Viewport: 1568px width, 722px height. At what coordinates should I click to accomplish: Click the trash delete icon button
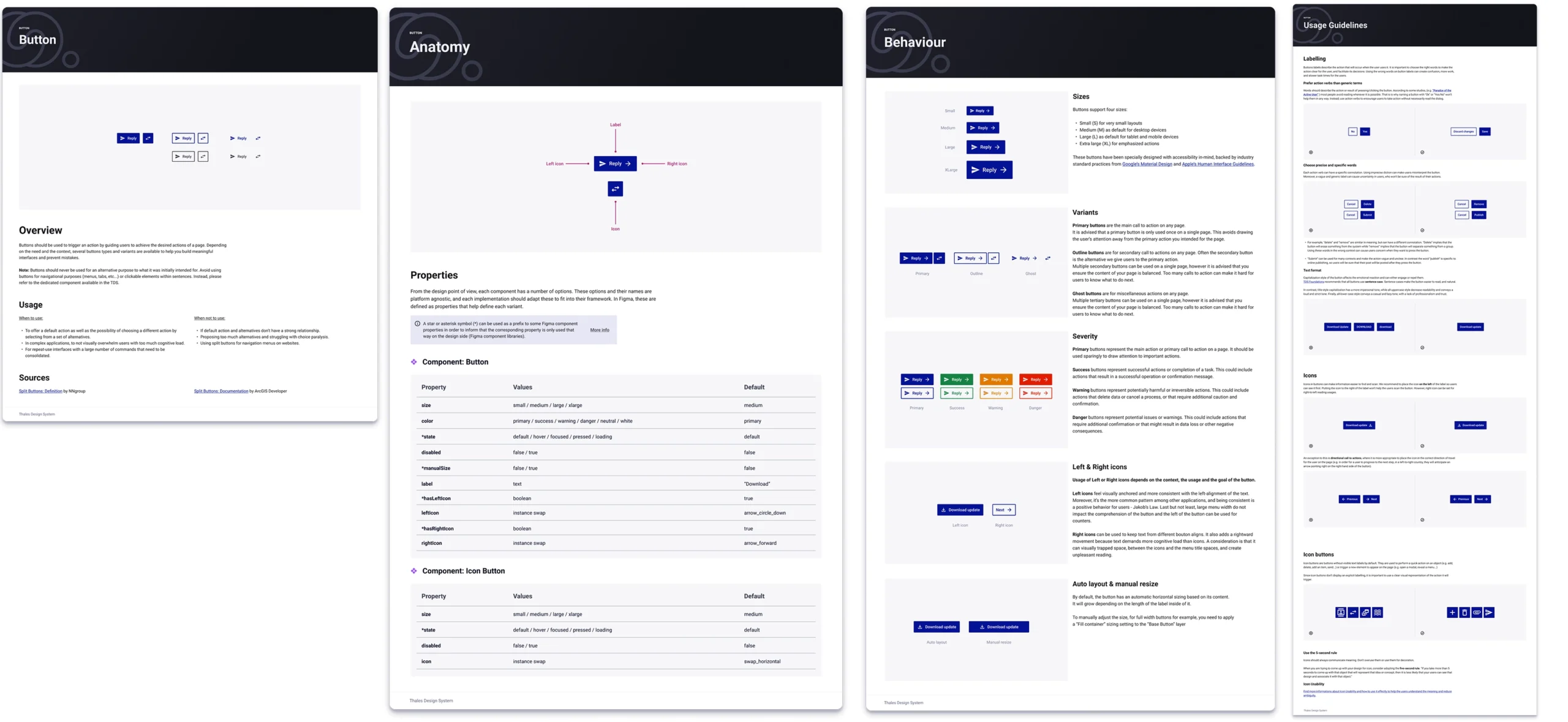1463,612
